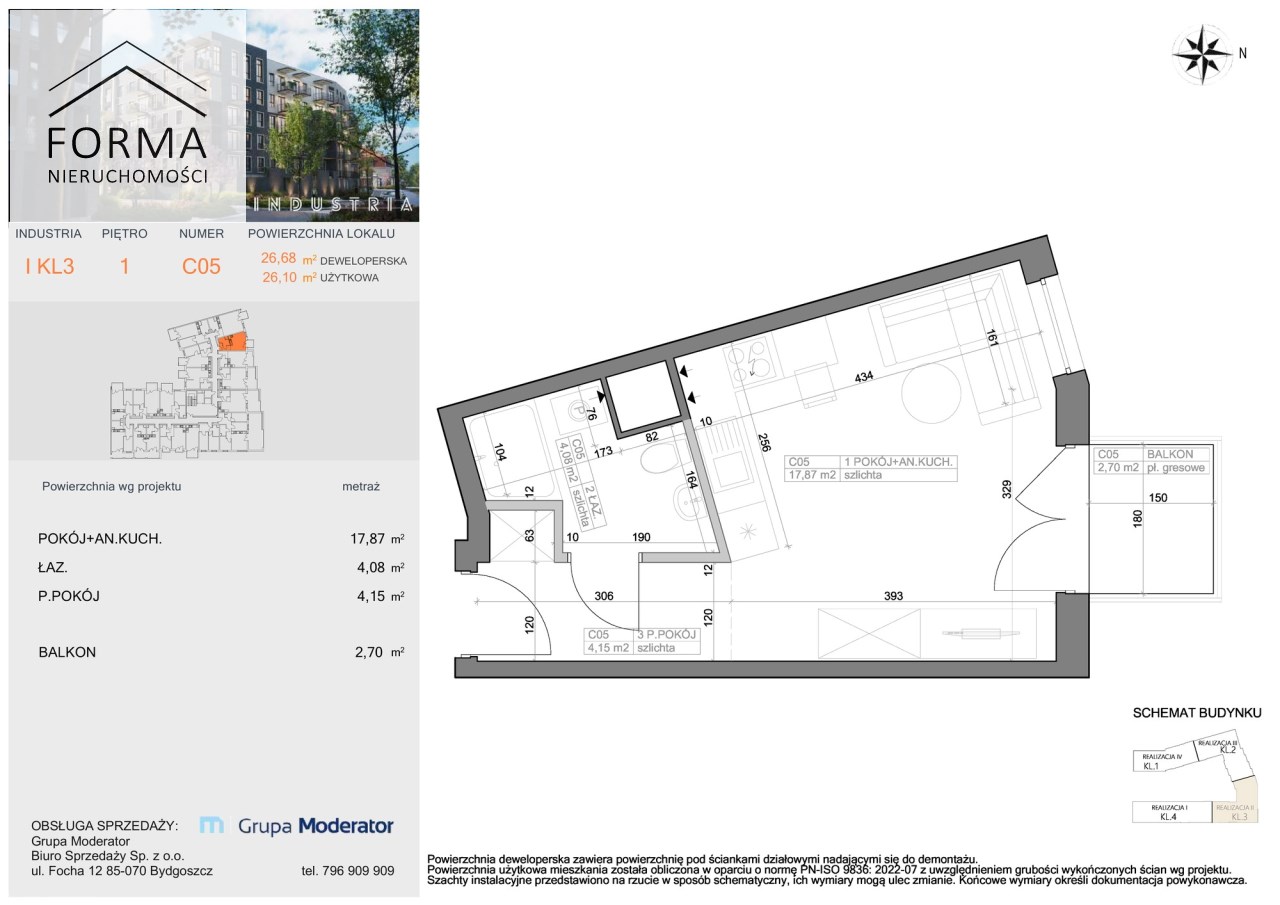This screenshot has width=1280, height=905.
Task: Click the '256' dimension on plan
Action: [x=762, y=441]
